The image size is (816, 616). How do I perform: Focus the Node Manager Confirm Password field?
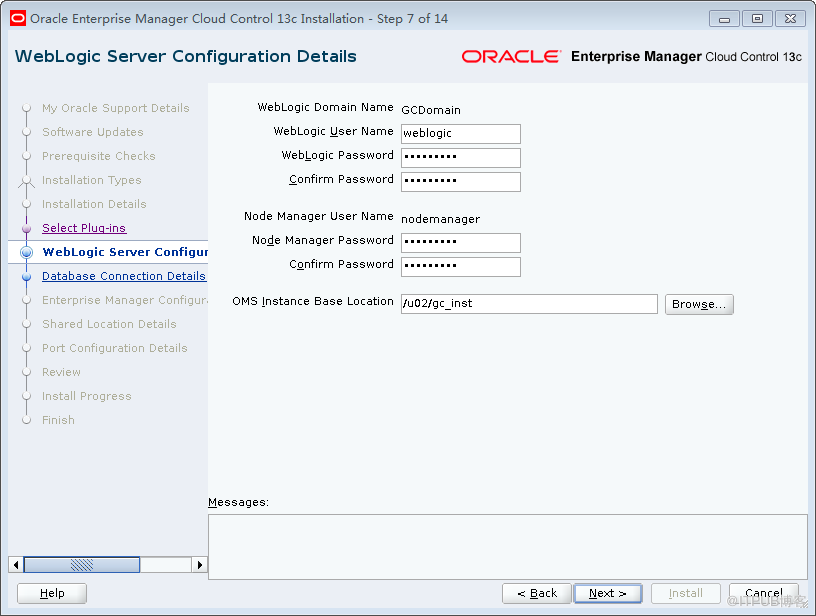coord(461,266)
